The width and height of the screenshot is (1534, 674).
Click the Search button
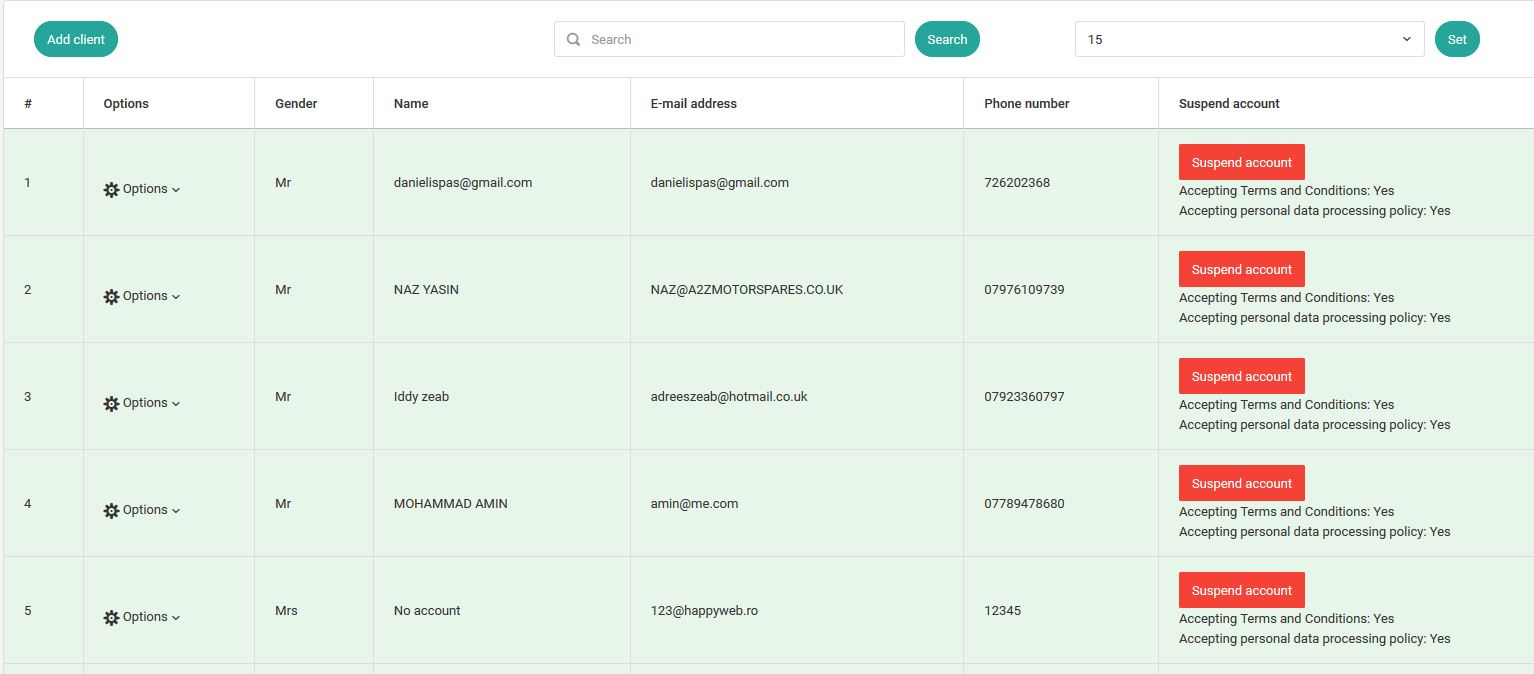click(947, 39)
